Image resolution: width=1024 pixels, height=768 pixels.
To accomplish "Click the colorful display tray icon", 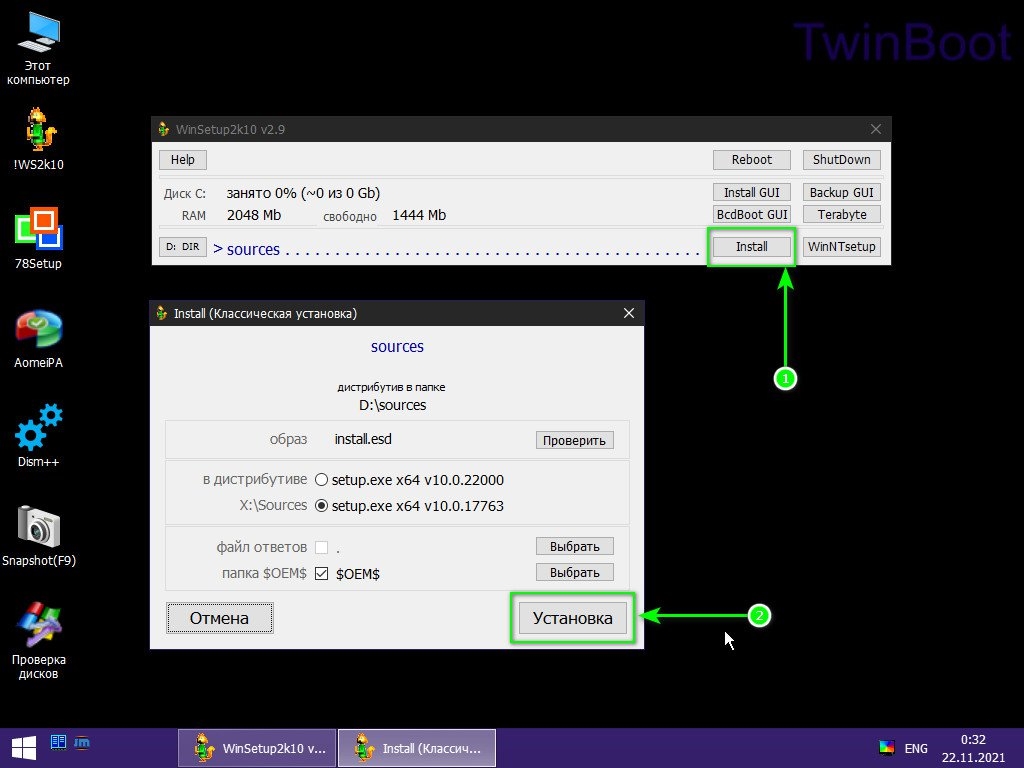I will coord(886,748).
